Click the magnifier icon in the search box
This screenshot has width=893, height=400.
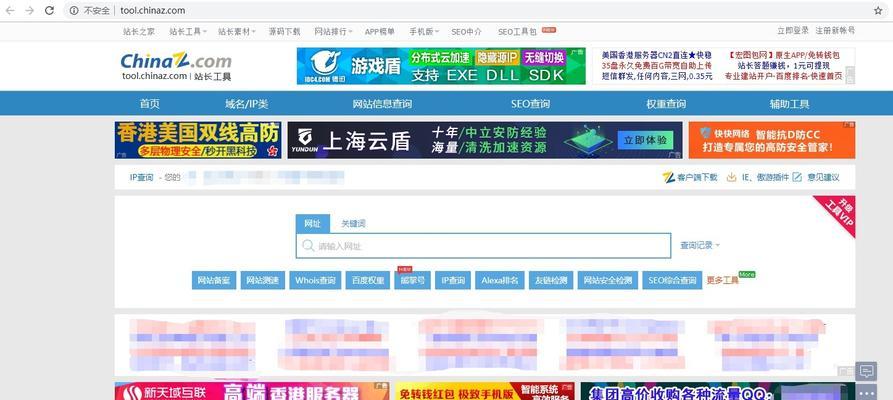pos(308,246)
